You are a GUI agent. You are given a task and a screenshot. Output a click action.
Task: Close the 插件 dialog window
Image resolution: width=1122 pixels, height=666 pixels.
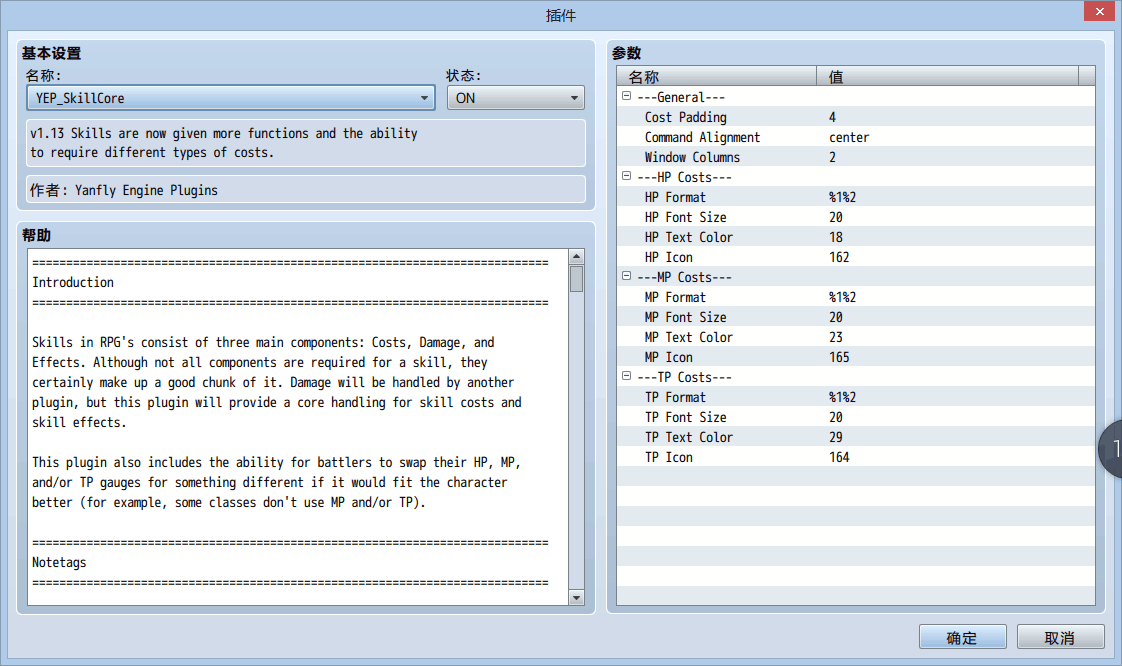[1100, 11]
